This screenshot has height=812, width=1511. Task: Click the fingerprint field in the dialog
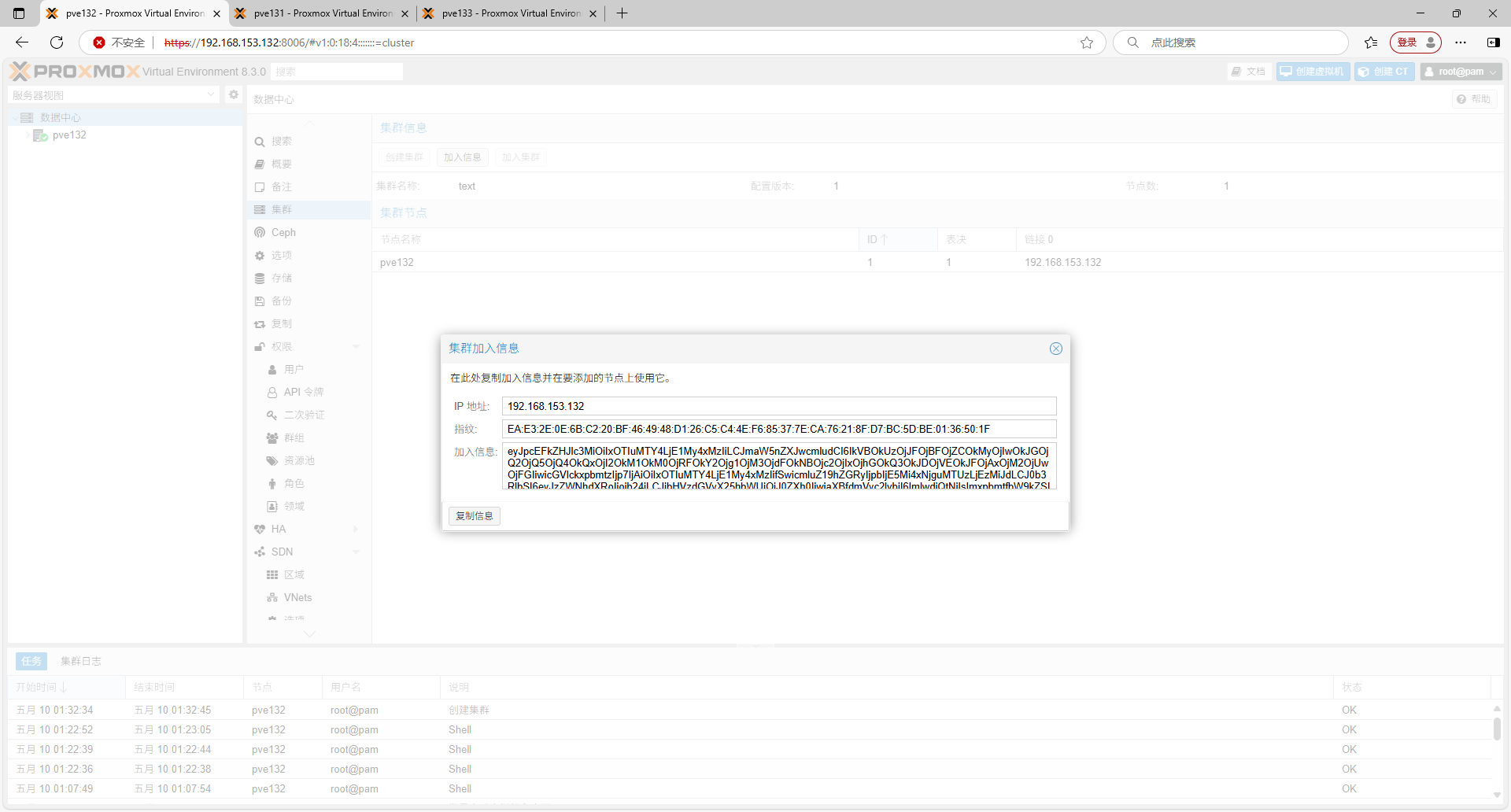click(x=779, y=429)
